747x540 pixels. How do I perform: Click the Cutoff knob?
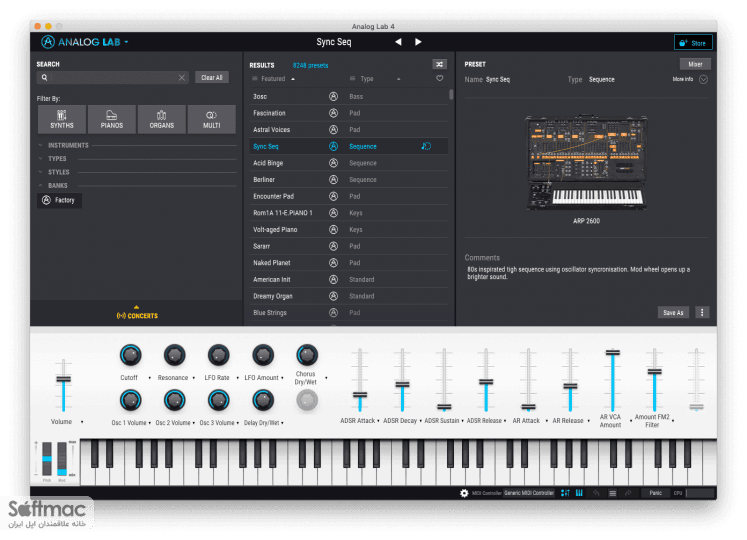pyautogui.click(x=130, y=355)
